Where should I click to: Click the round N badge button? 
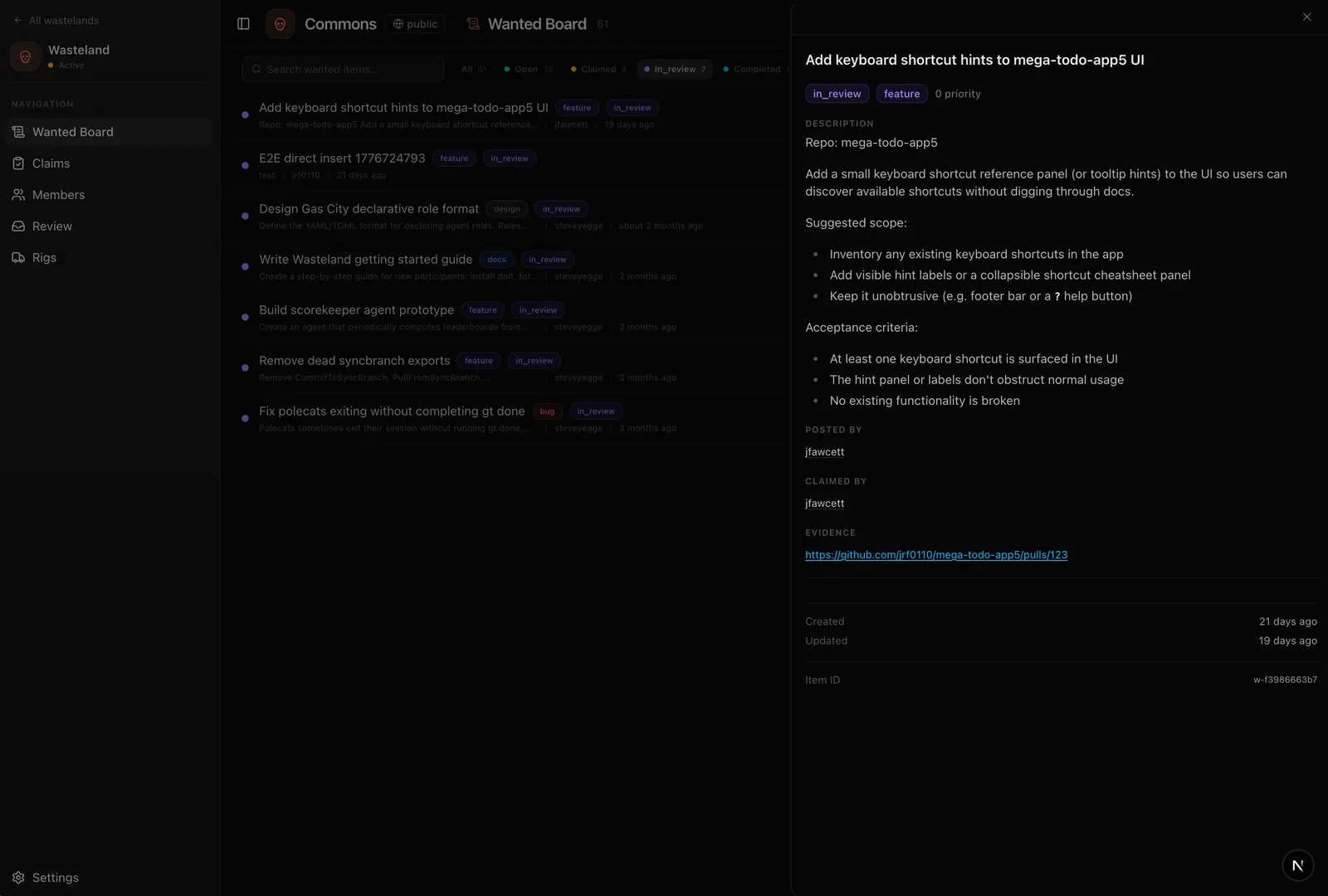pyautogui.click(x=1298, y=865)
